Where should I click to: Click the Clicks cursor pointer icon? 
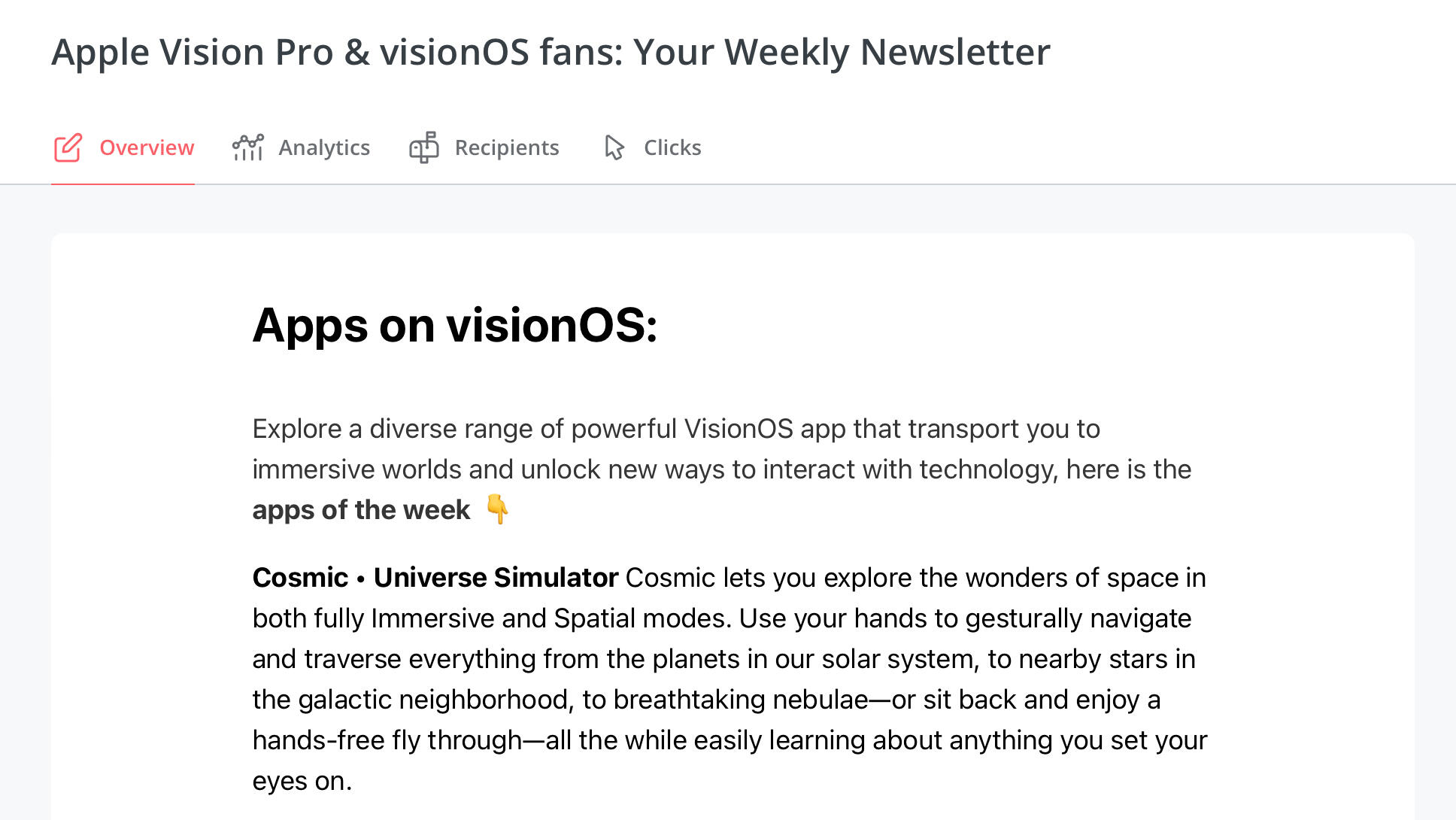(x=614, y=147)
